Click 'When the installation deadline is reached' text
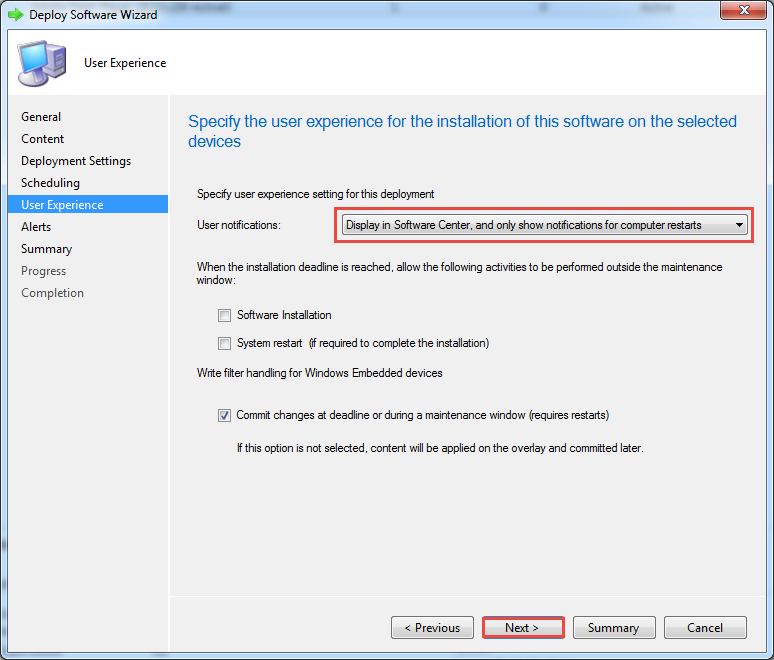 [459, 273]
